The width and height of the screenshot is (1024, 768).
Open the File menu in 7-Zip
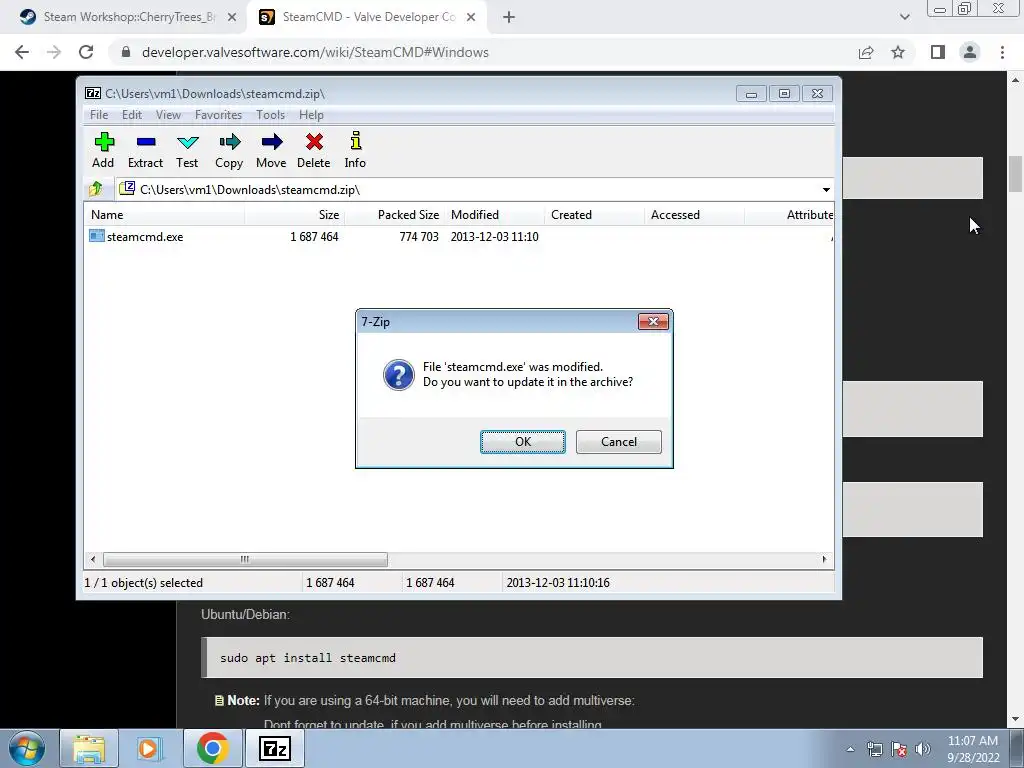99,115
